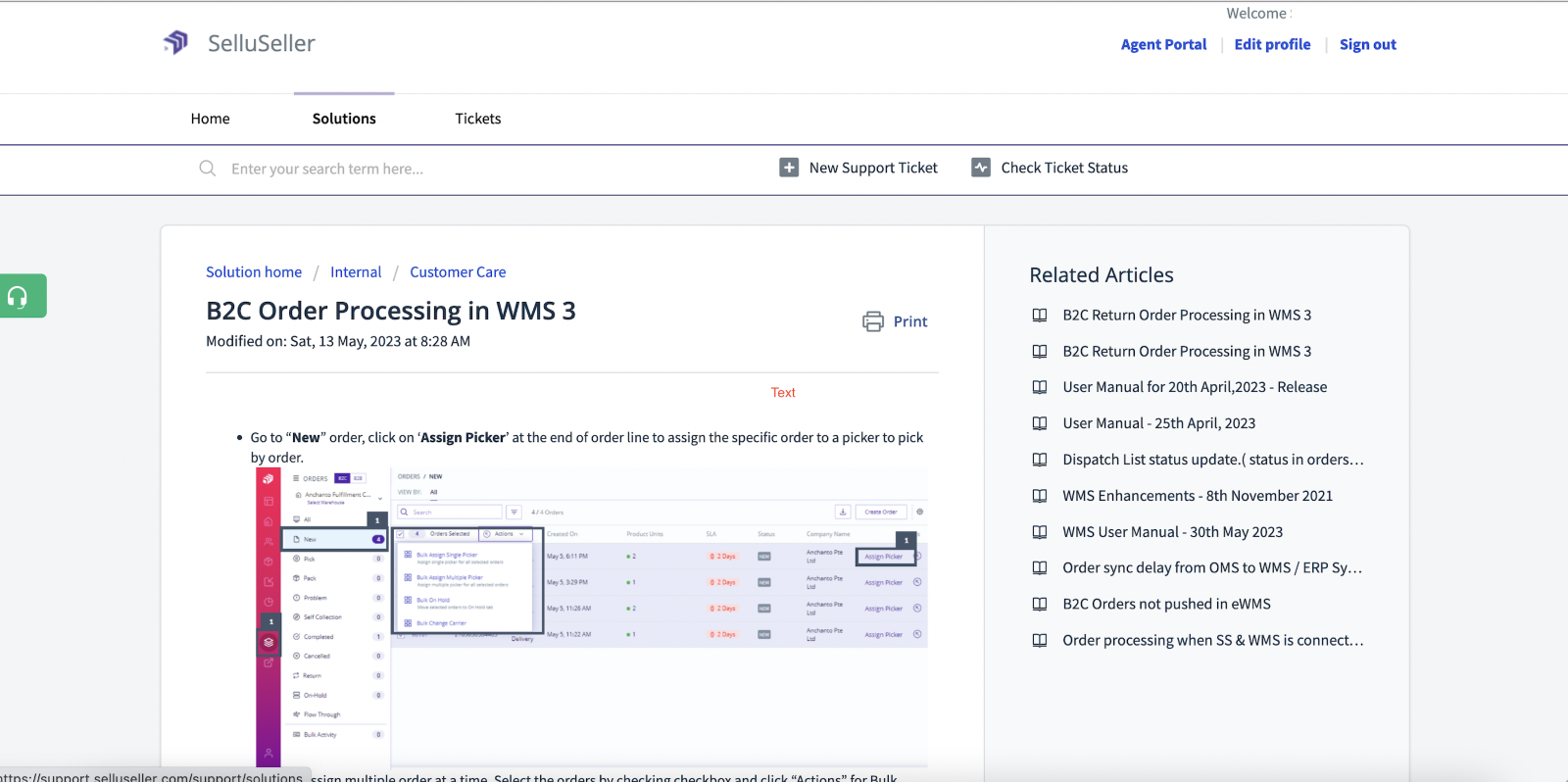Open User Manual for 20th April,2023 - Release
The image size is (1568, 782).
pos(1195,387)
